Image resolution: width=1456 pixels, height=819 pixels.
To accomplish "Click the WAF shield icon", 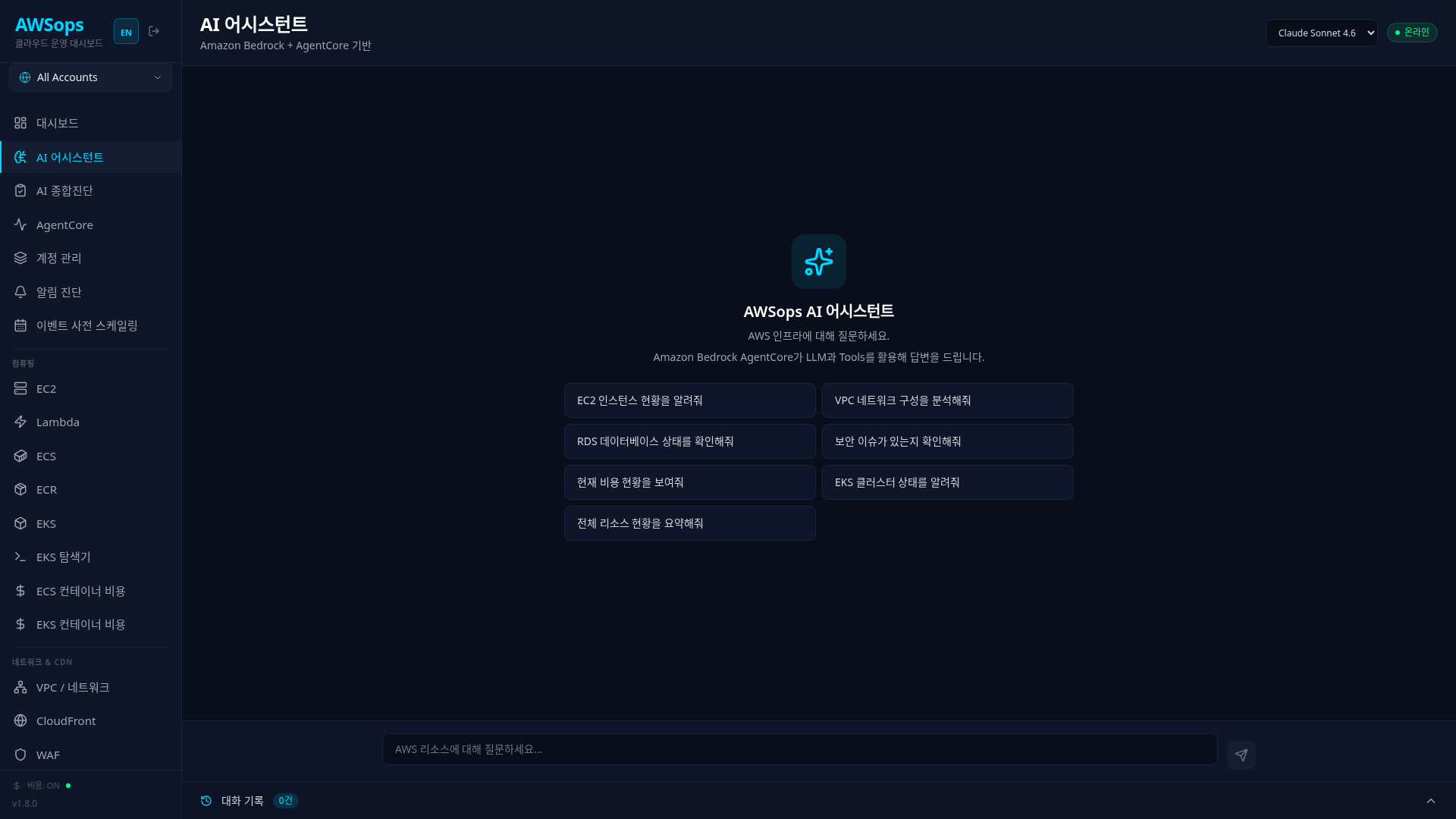I will [20, 755].
